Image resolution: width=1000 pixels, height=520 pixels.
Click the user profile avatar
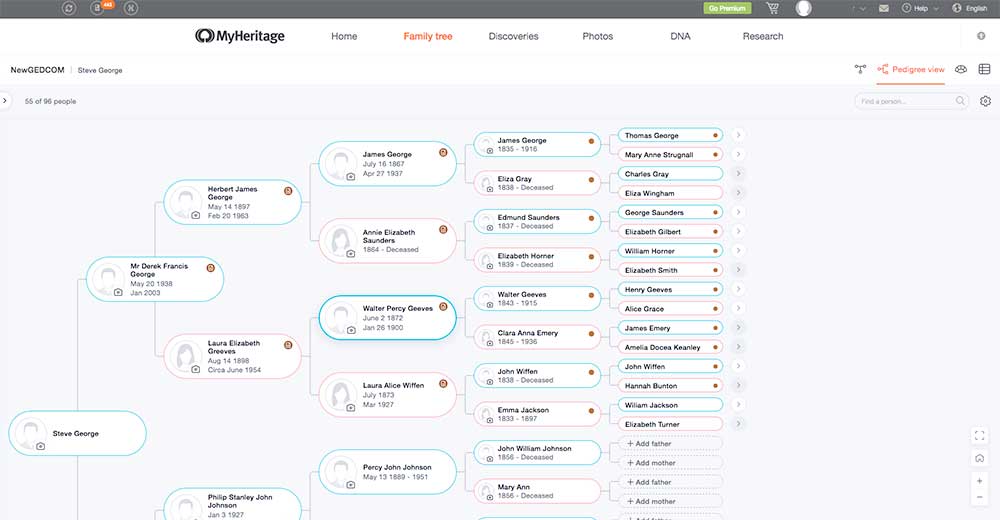(x=804, y=8)
